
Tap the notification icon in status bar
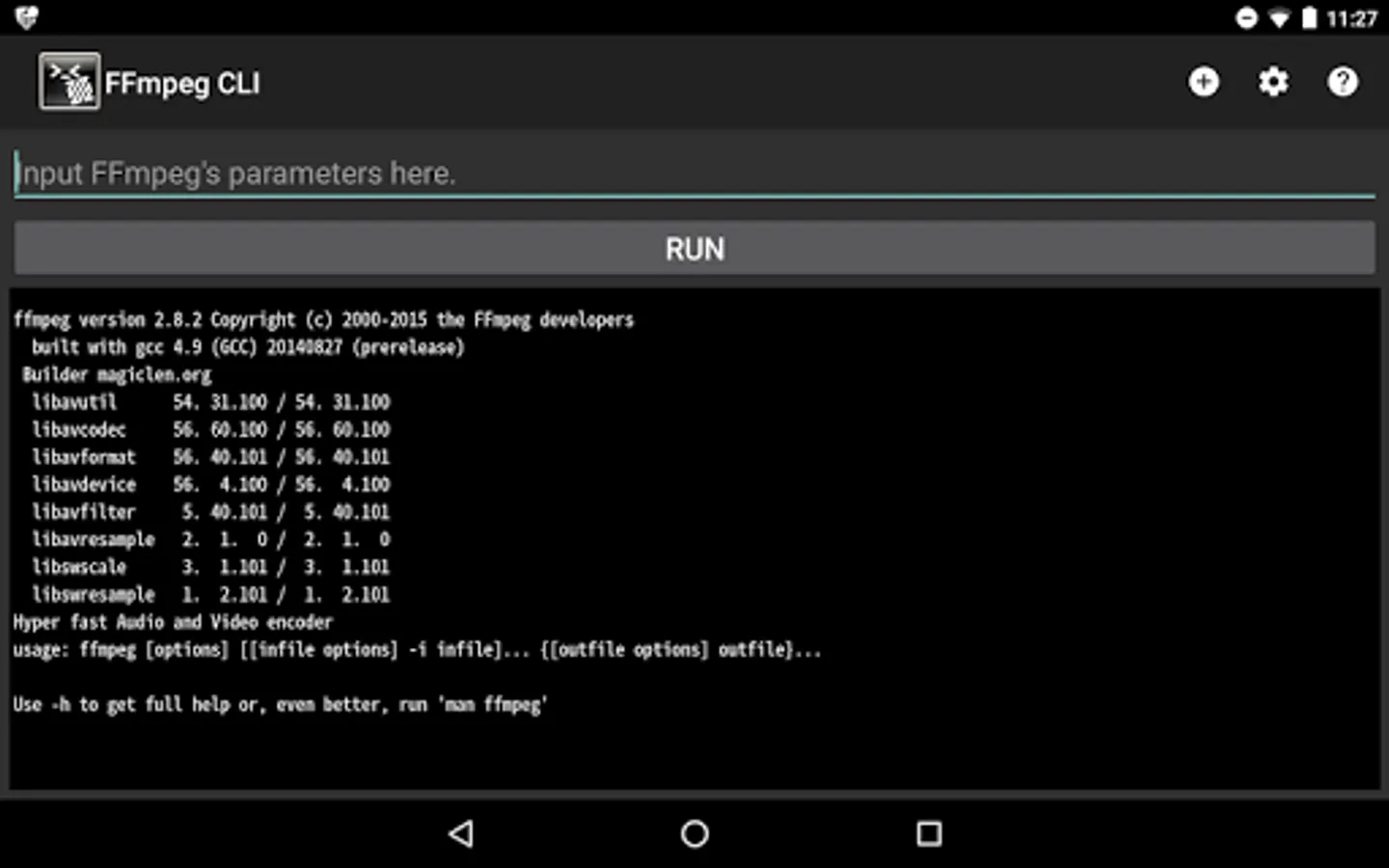26,17
